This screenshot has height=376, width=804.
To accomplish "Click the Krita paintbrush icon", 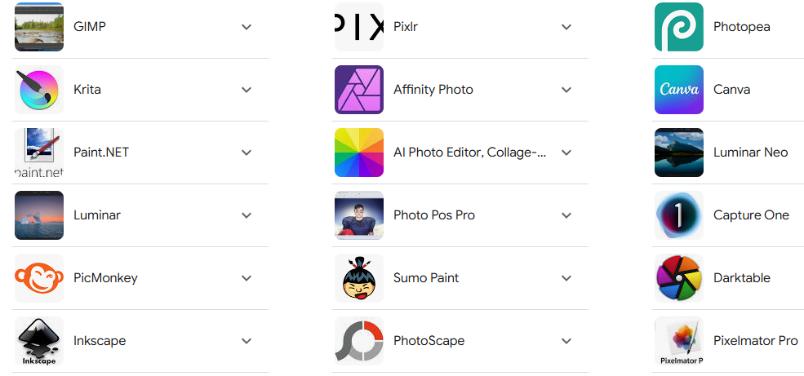I will coord(39,89).
